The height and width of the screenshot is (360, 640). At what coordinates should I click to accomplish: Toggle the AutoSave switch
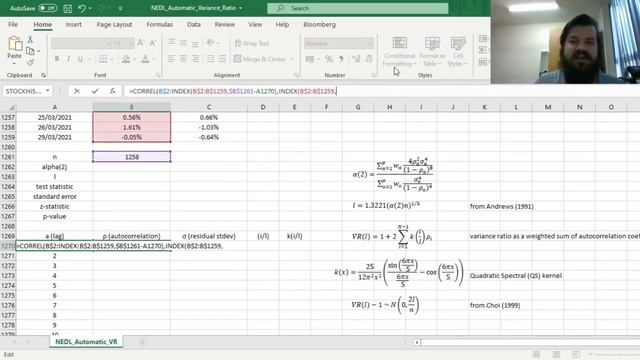(x=47, y=8)
